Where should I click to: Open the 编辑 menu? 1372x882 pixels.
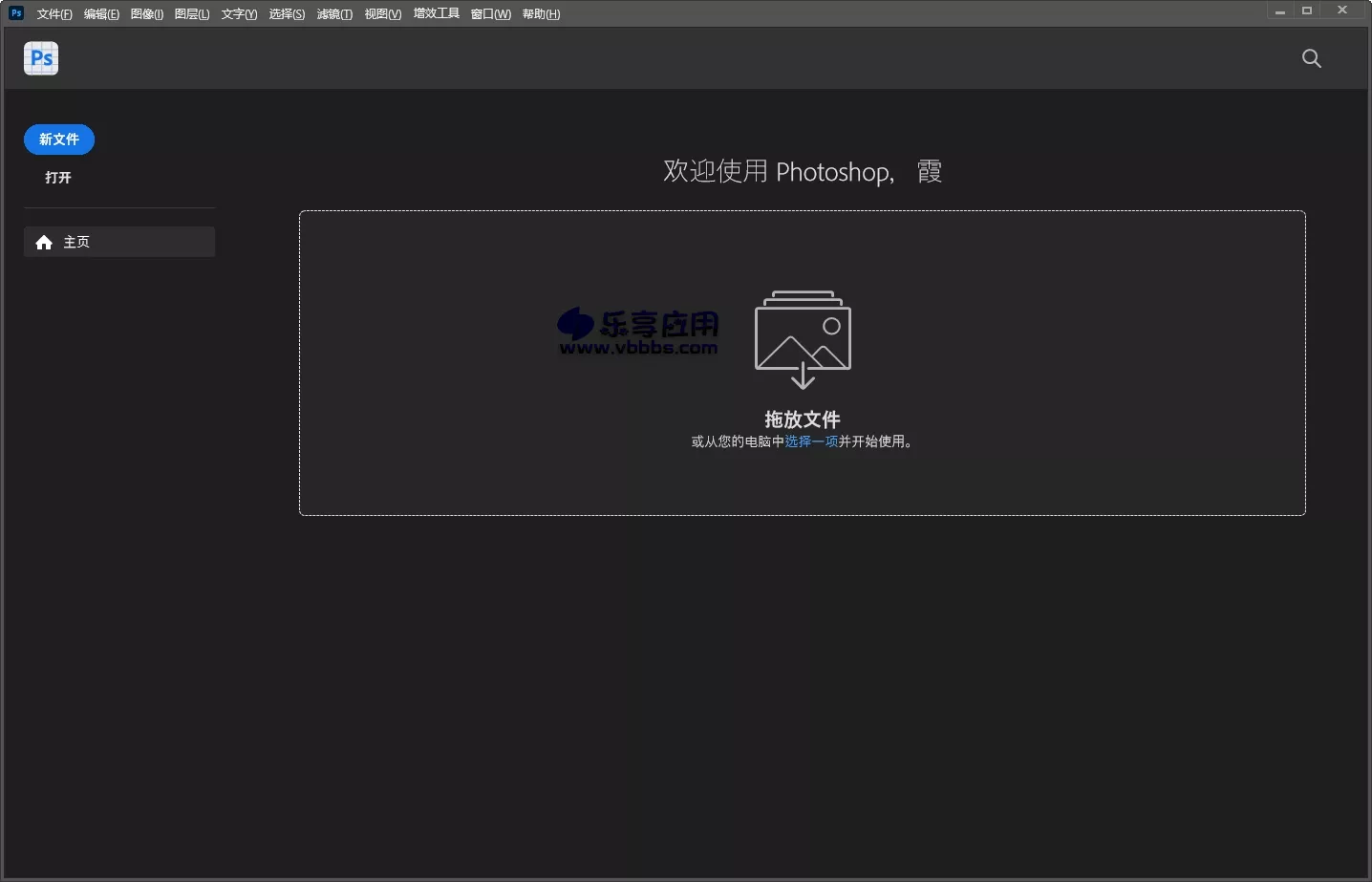[x=101, y=13]
